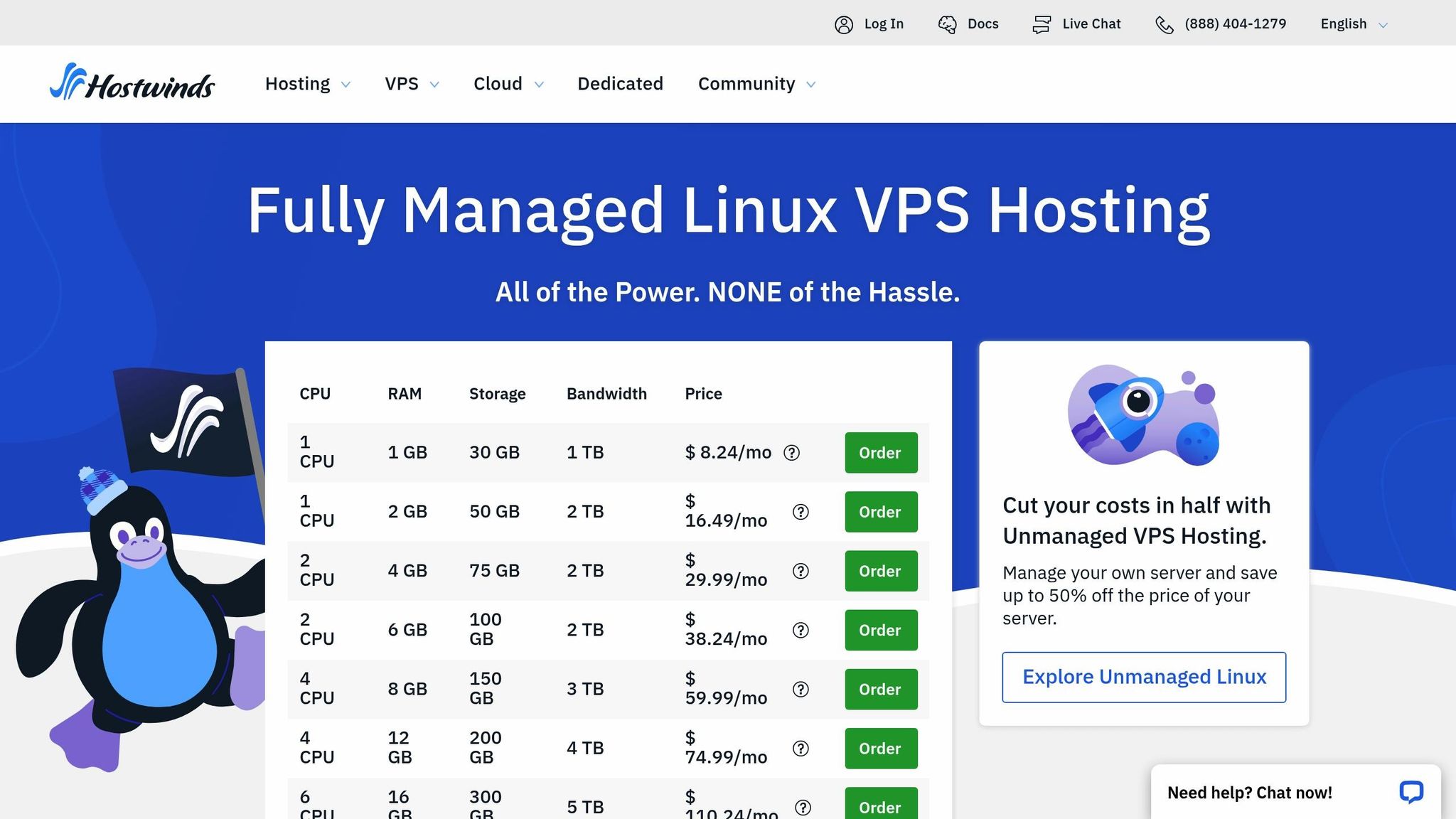Click Order for the 1 CPU 1 GB plan

click(x=880, y=453)
